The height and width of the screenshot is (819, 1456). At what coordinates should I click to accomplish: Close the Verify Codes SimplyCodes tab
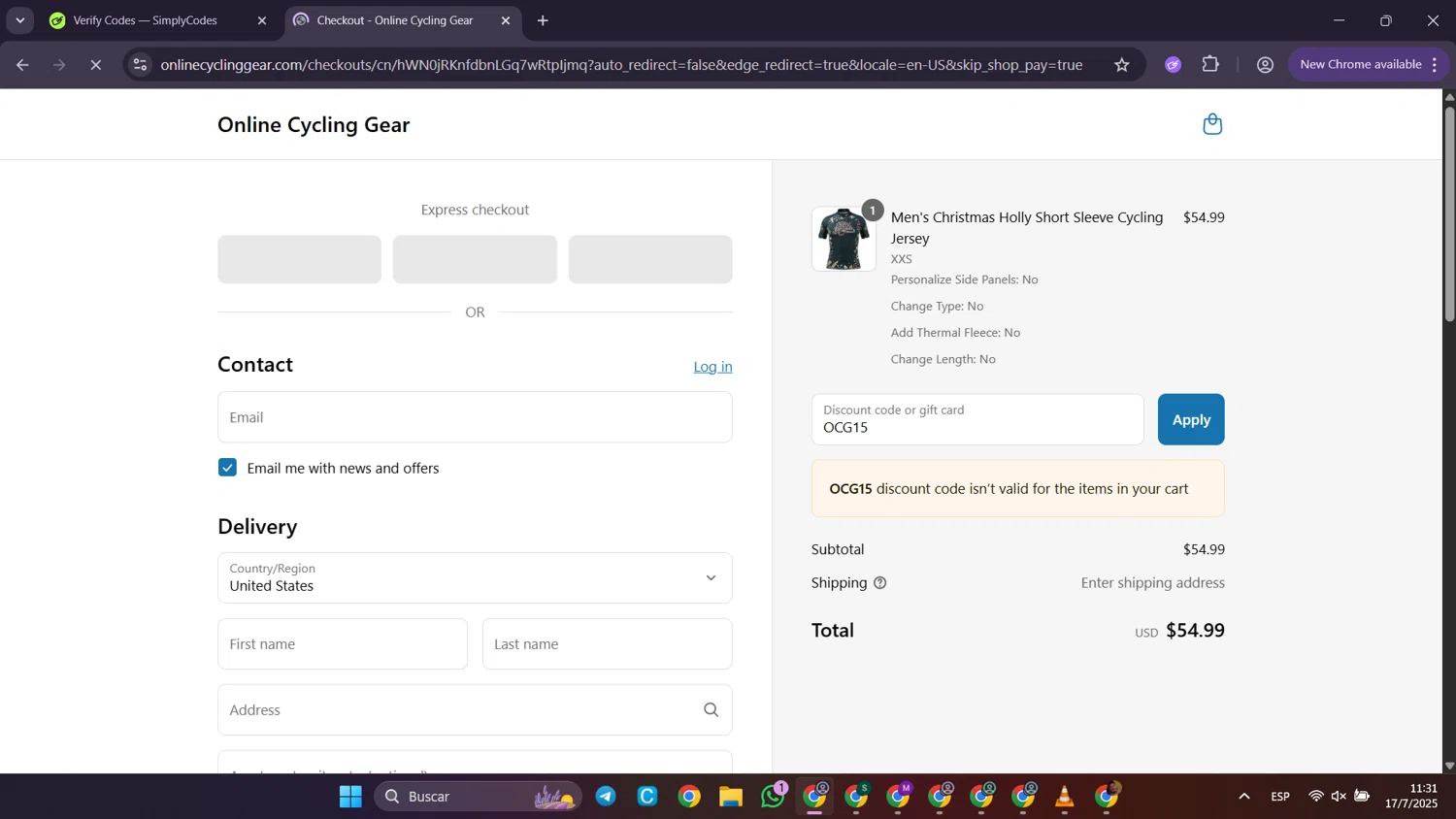[261, 20]
